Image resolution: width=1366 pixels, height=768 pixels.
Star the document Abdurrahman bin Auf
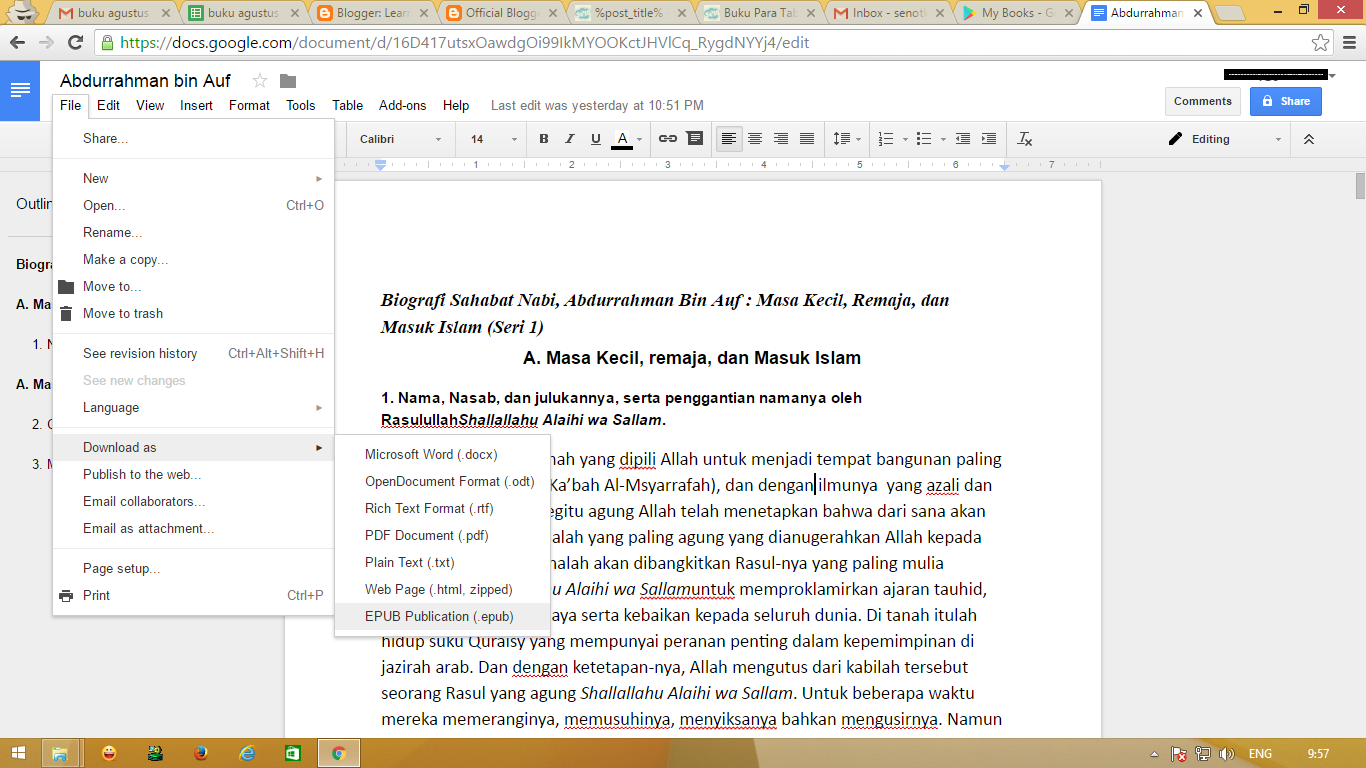260,81
